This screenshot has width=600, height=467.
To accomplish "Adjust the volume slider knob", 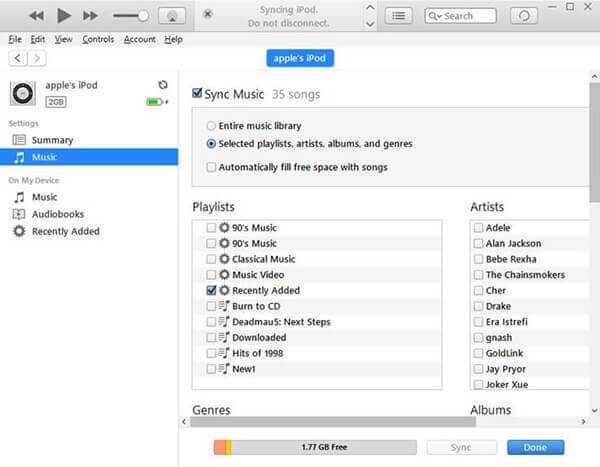I will (x=143, y=16).
